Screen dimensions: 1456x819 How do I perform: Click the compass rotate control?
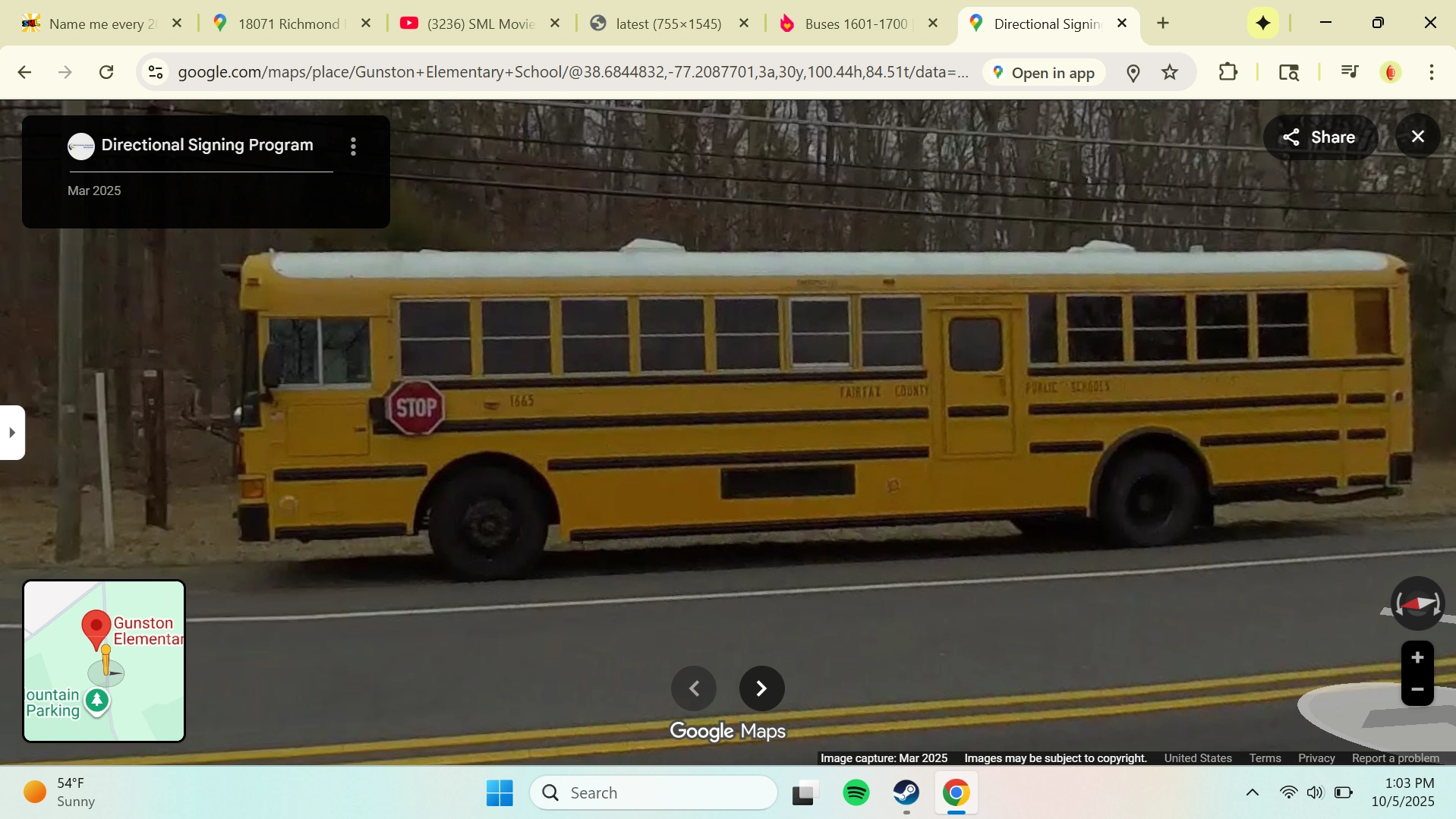pos(1417,604)
